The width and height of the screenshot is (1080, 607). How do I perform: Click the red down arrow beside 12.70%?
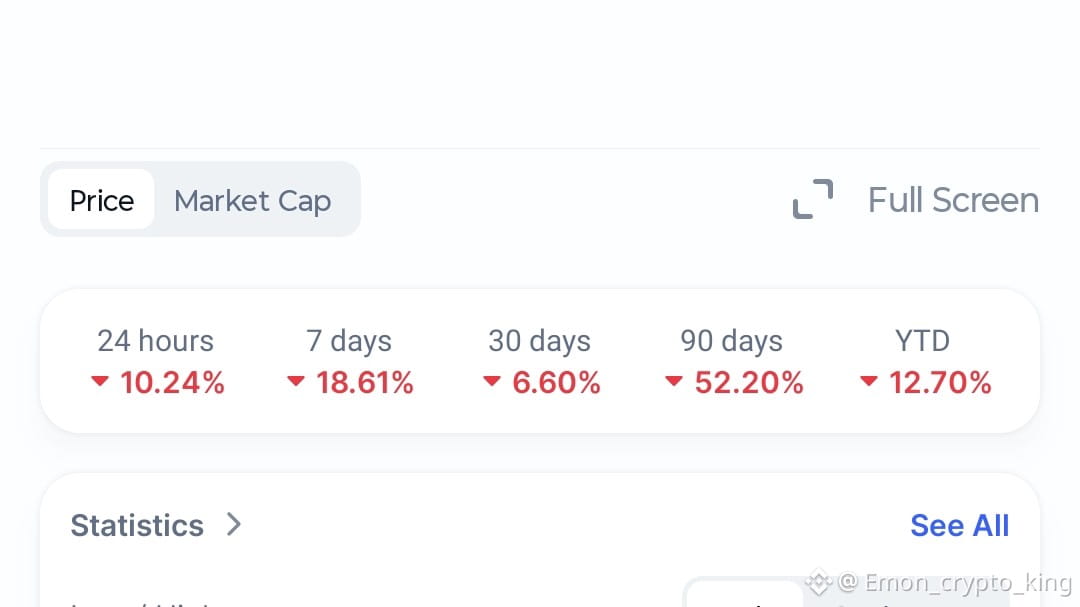pyautogui.click(x=869, y=381)
